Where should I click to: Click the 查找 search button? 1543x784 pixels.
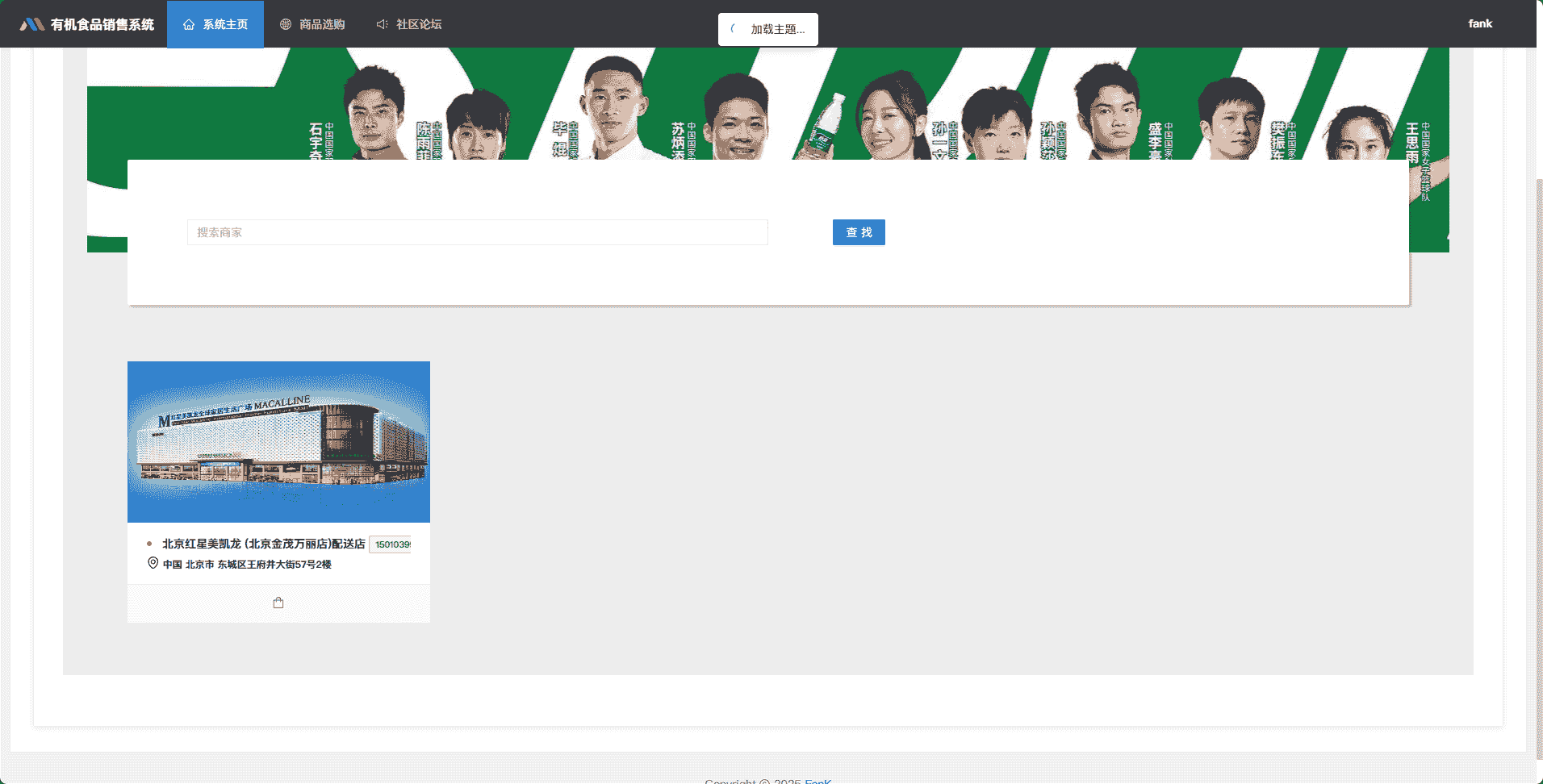coord(859,232)
